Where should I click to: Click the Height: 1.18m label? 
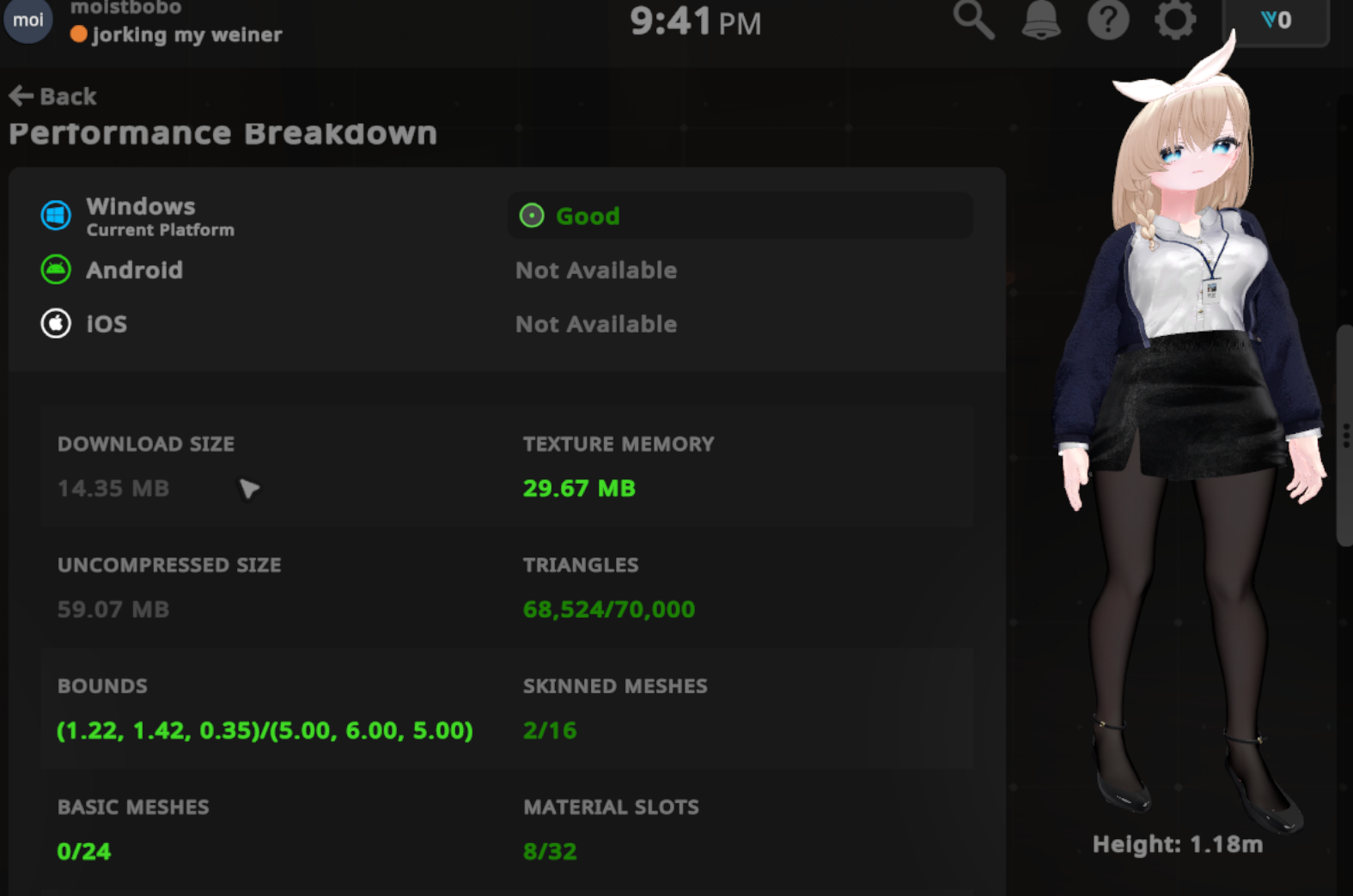click(1178, 845)
